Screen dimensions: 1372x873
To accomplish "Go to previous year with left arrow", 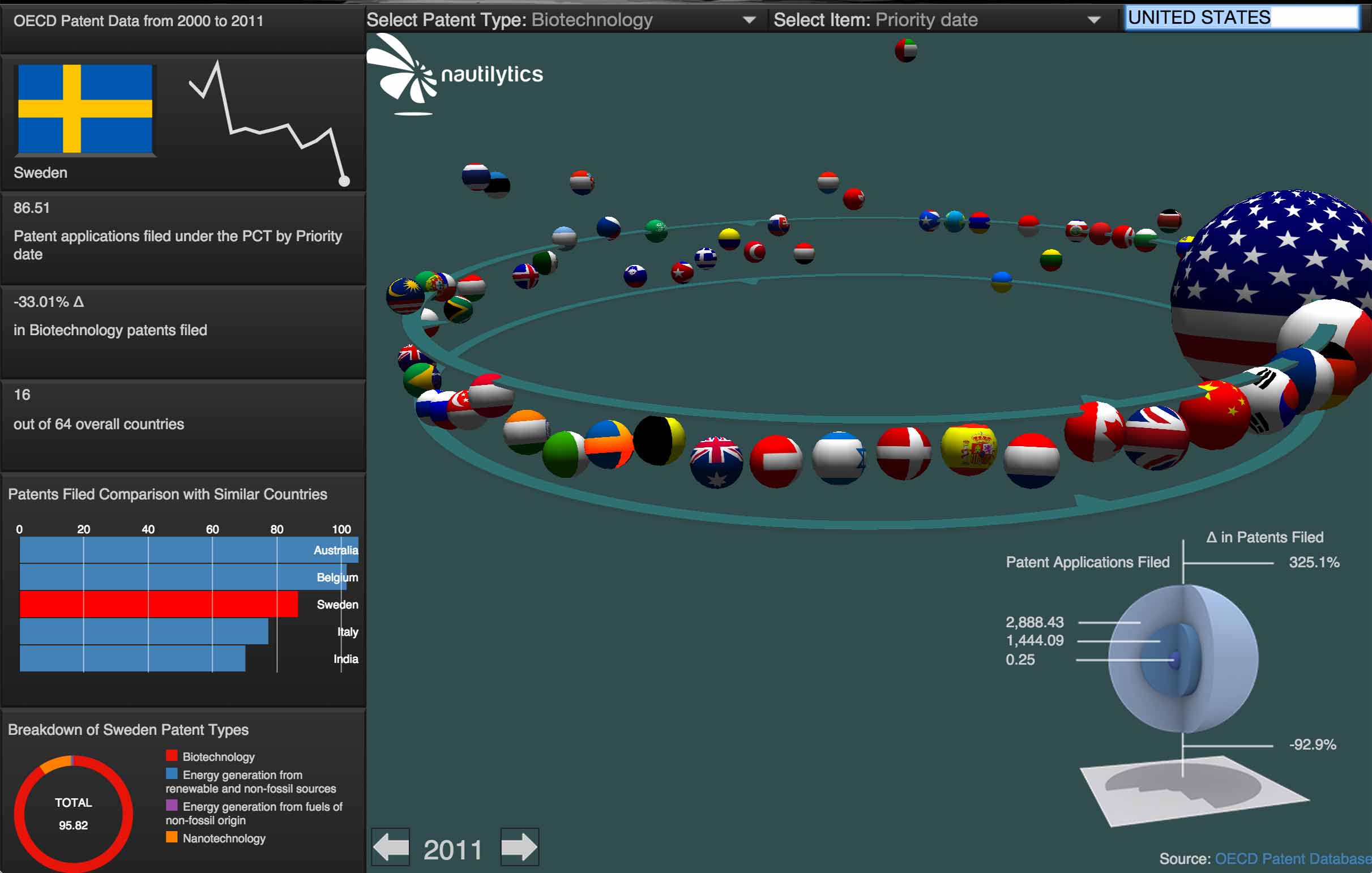I will click(391, 848).
